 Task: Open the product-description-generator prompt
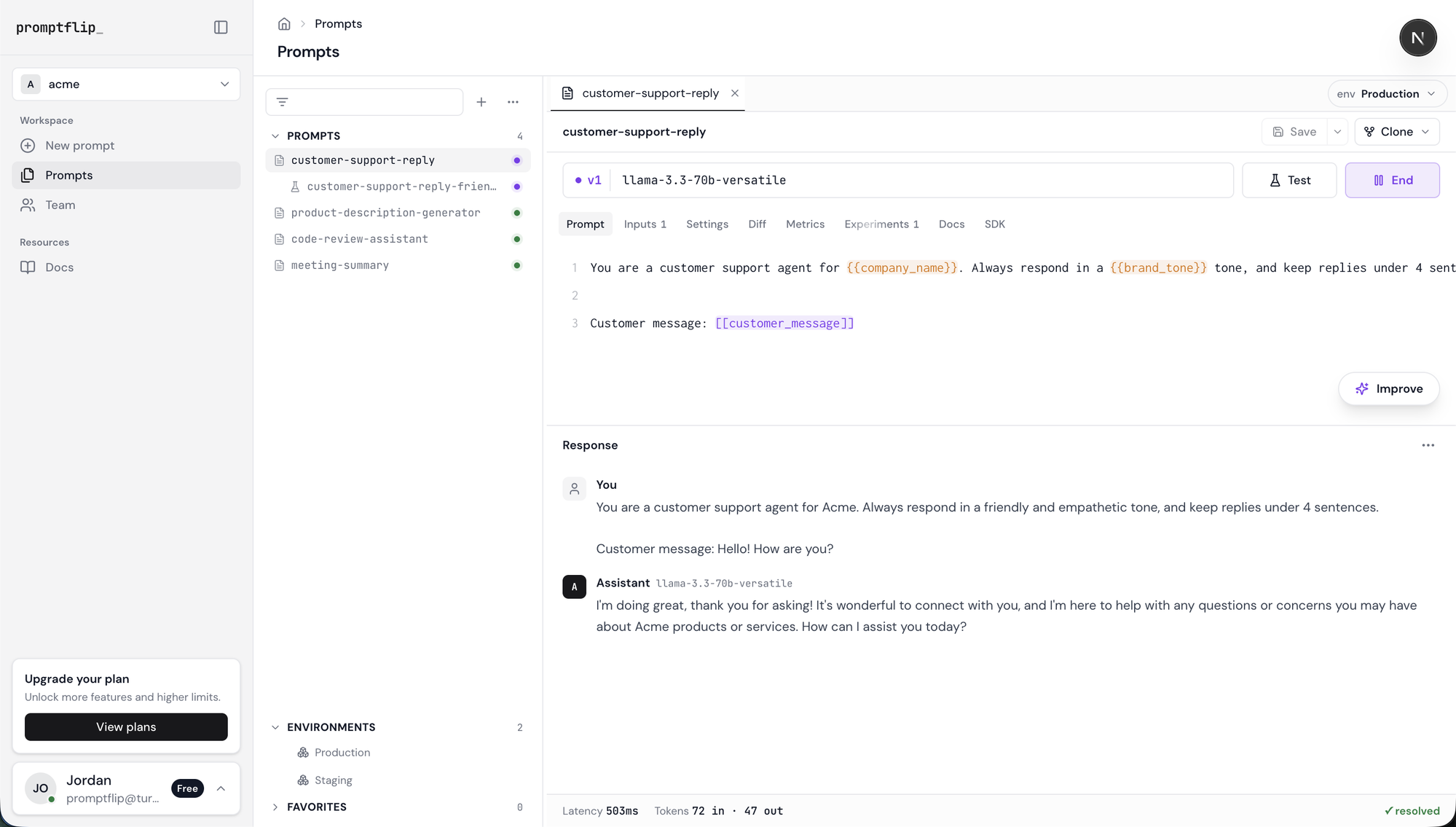tap(398, 213)
